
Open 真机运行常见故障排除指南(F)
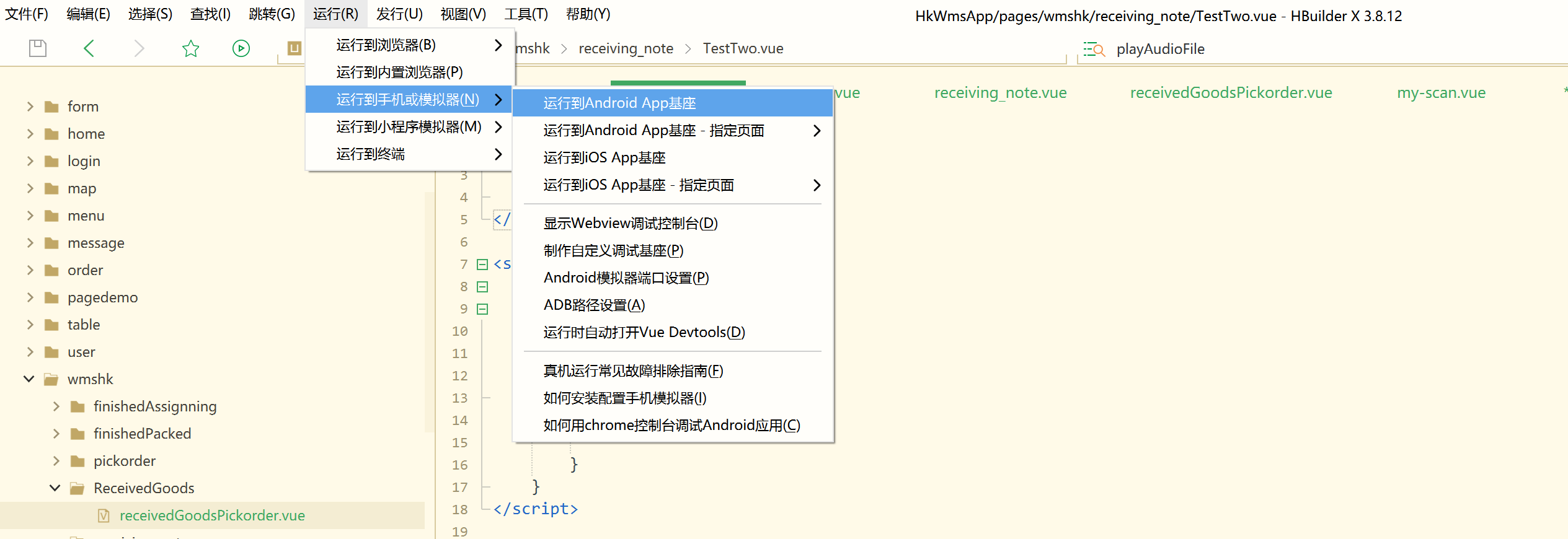pos(673,370)
